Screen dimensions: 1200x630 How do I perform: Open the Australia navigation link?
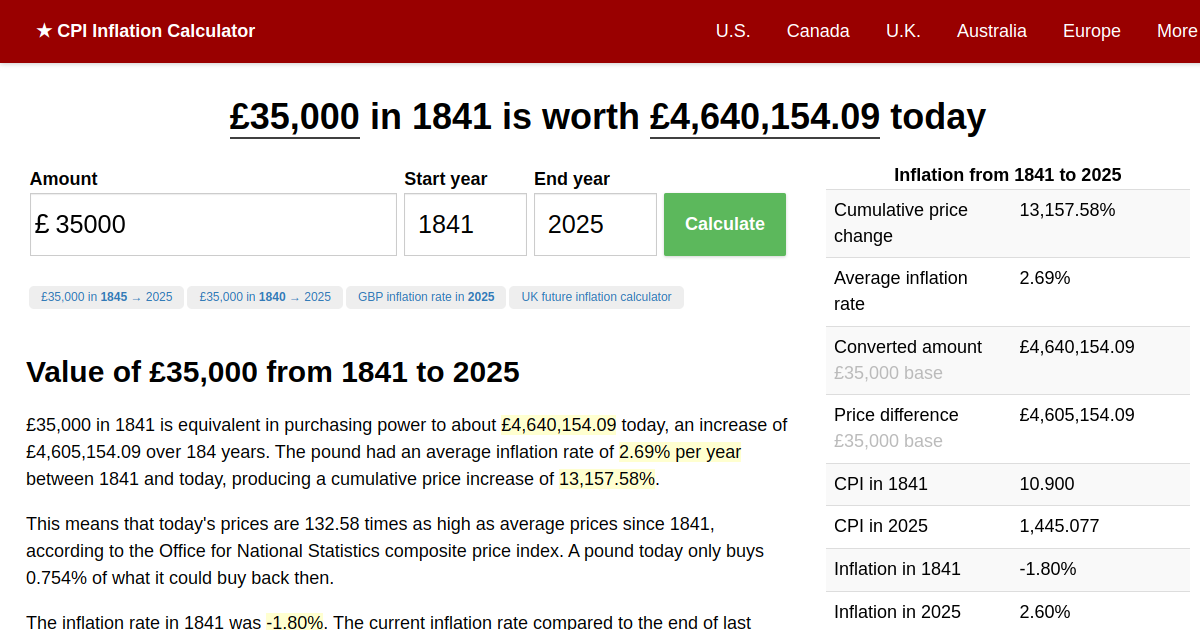coord(991,31)
